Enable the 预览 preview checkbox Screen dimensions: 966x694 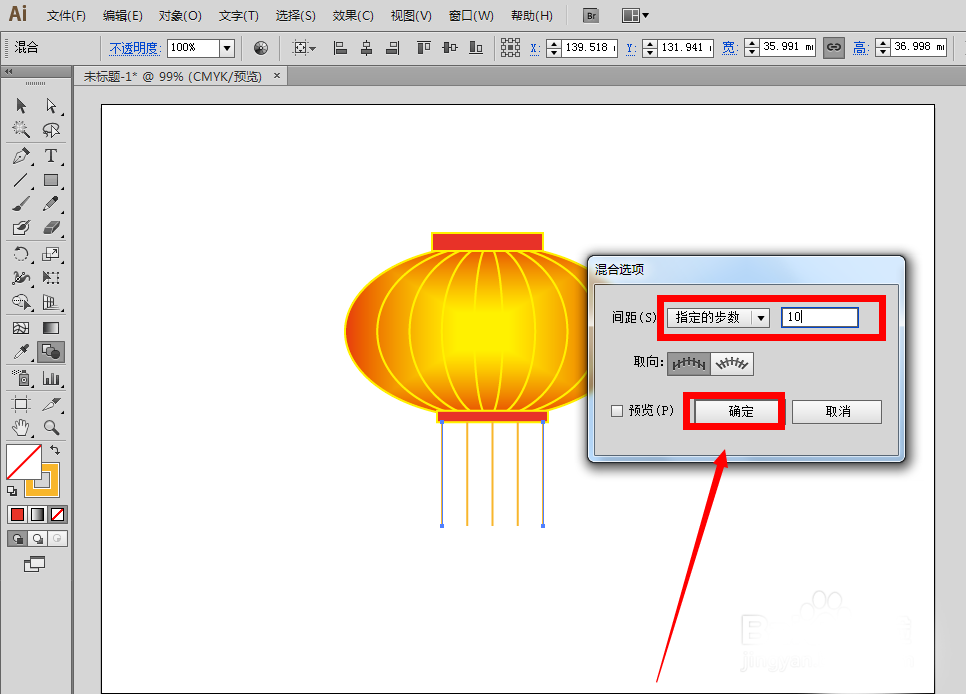tap(617, 410)
